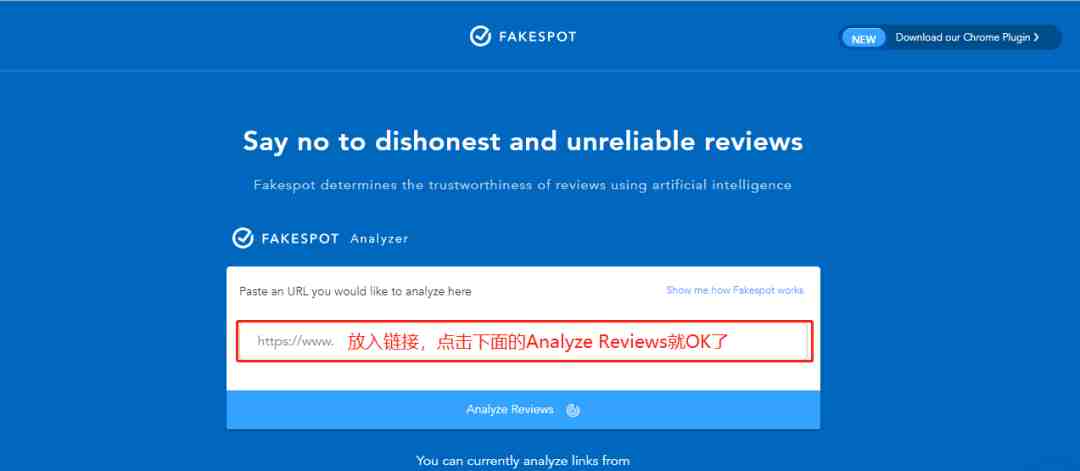Click the chevron arrow after Chrome Plugin
This screenshot has width=1080, height=471.
pos(1036,38)
